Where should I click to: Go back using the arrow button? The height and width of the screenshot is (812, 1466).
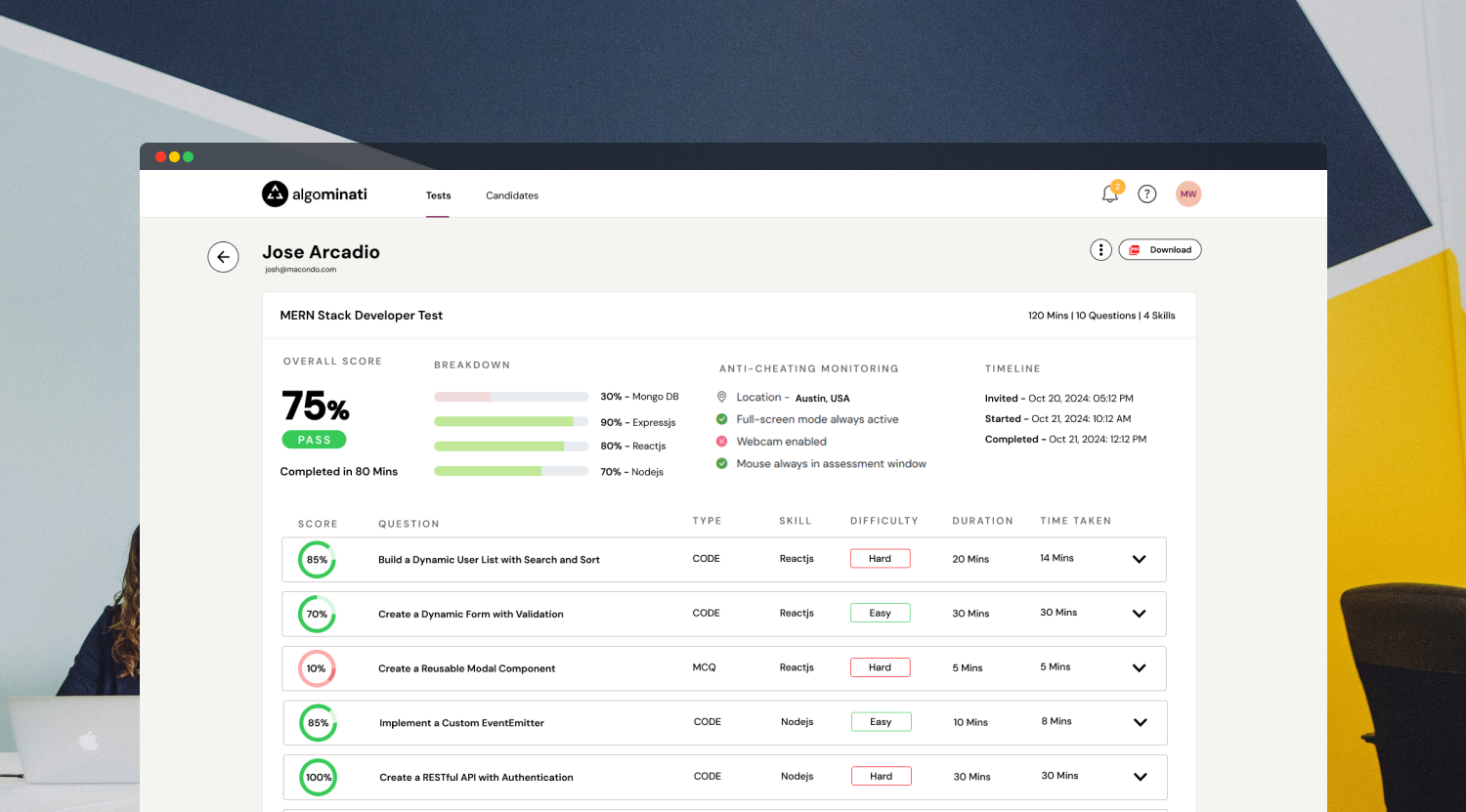[x=223, y=257]
